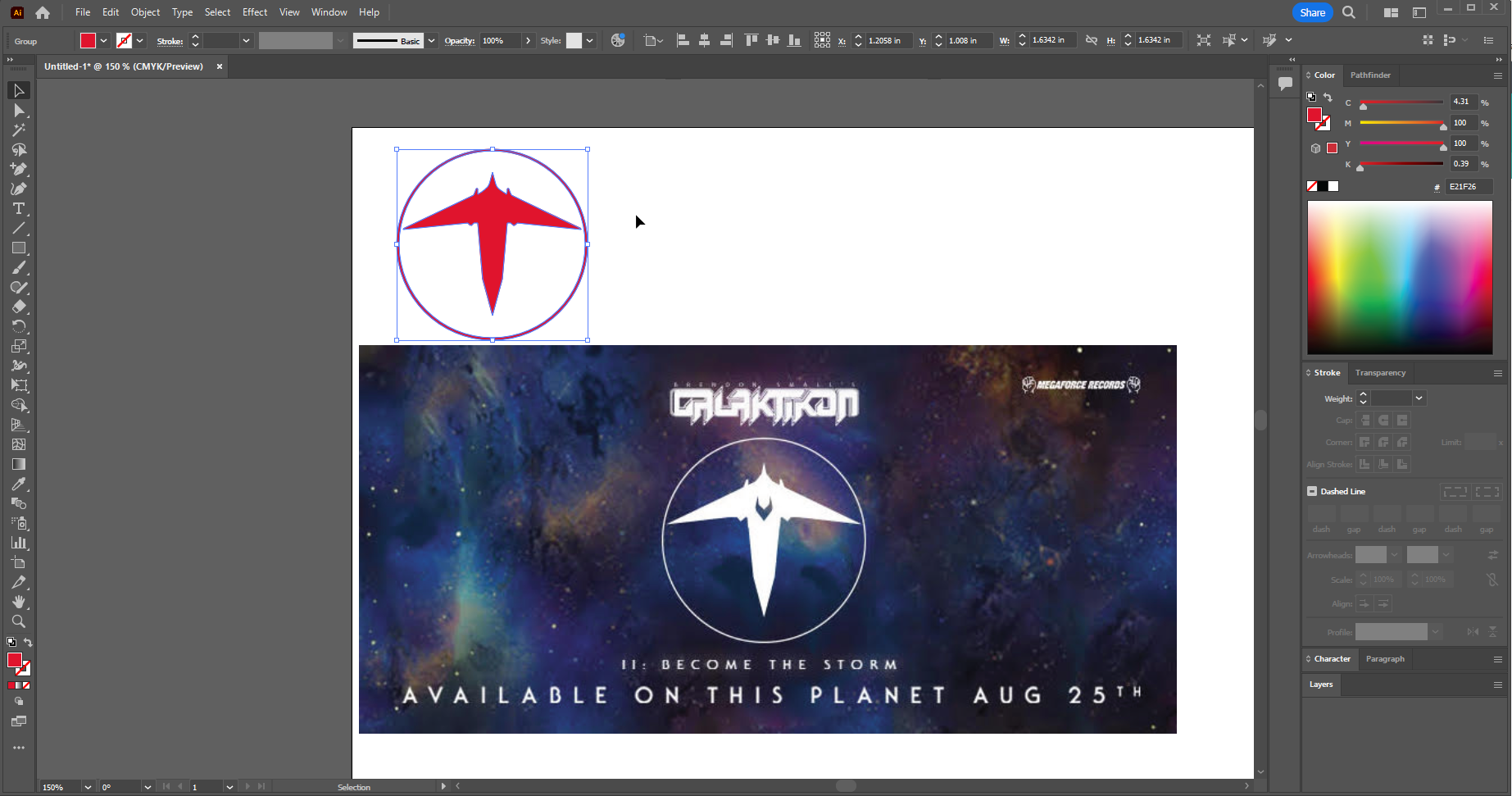Open the File menu

[83, 12]
